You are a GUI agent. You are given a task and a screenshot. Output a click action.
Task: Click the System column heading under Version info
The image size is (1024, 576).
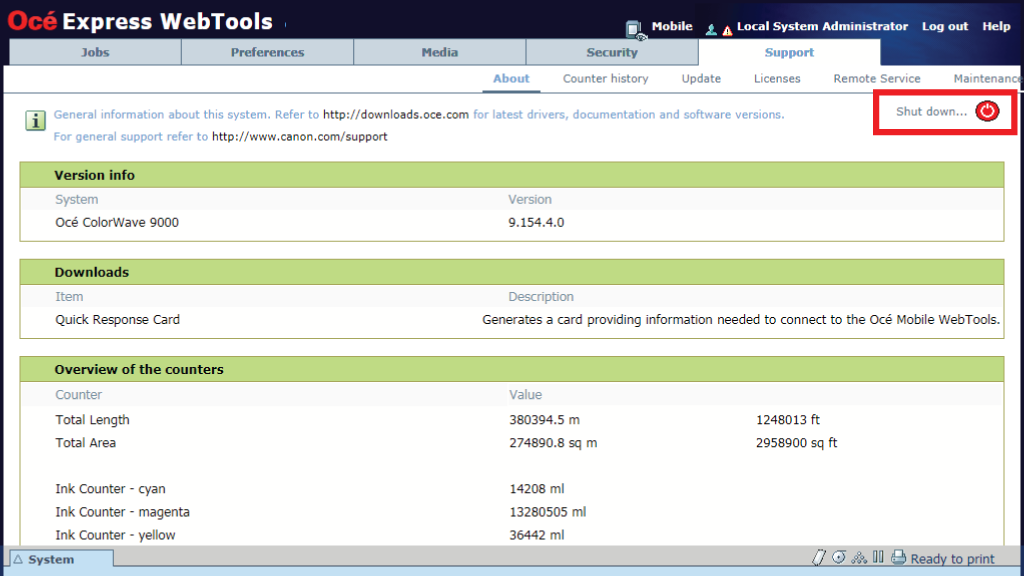[x=76, y=199]
